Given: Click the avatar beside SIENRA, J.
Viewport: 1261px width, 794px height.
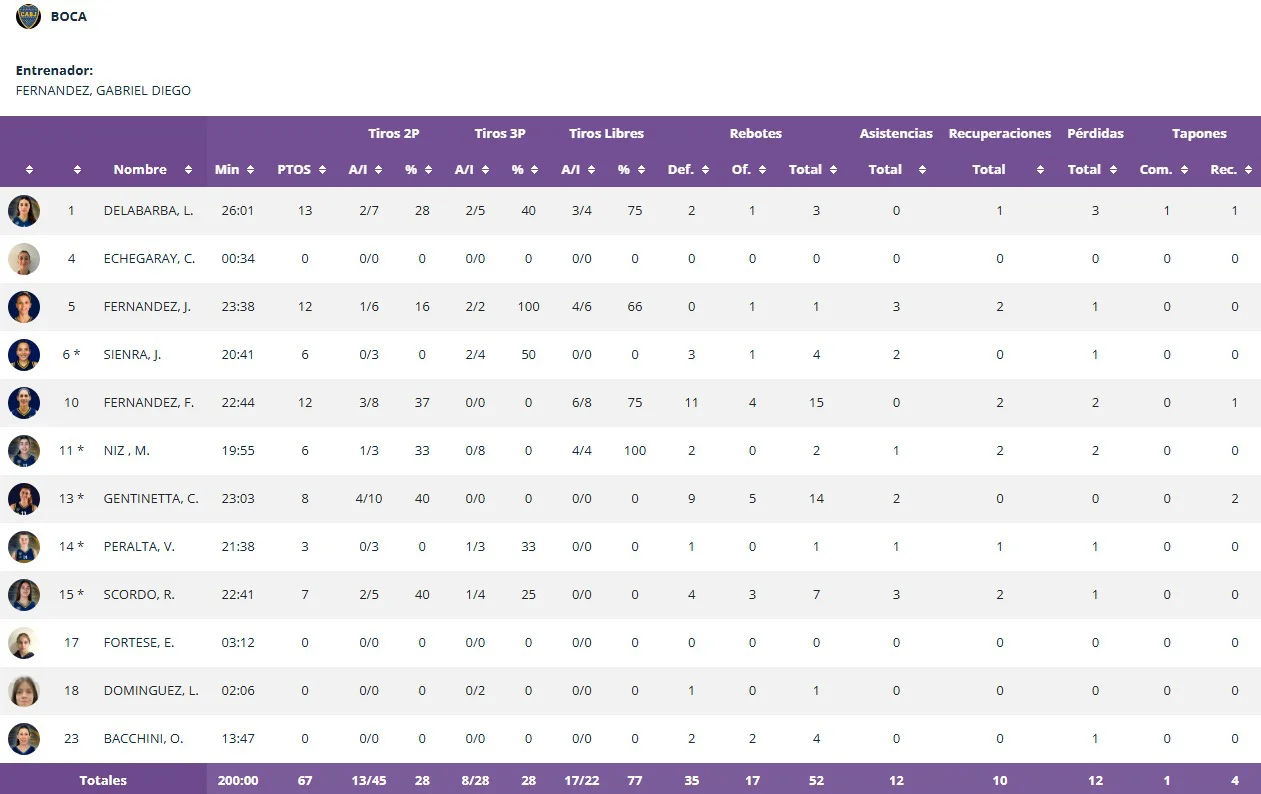Looking at the screenshot, I should (x=24, y=355).
